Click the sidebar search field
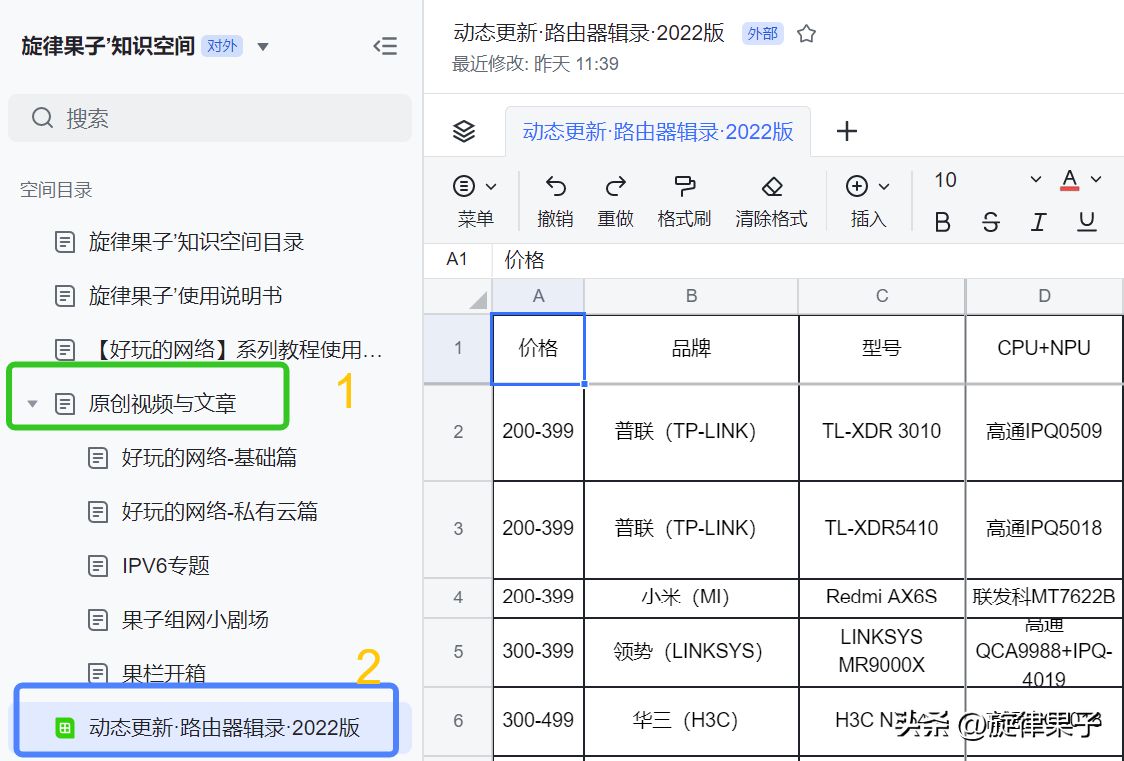1124x761 pixels. (210, 118)
